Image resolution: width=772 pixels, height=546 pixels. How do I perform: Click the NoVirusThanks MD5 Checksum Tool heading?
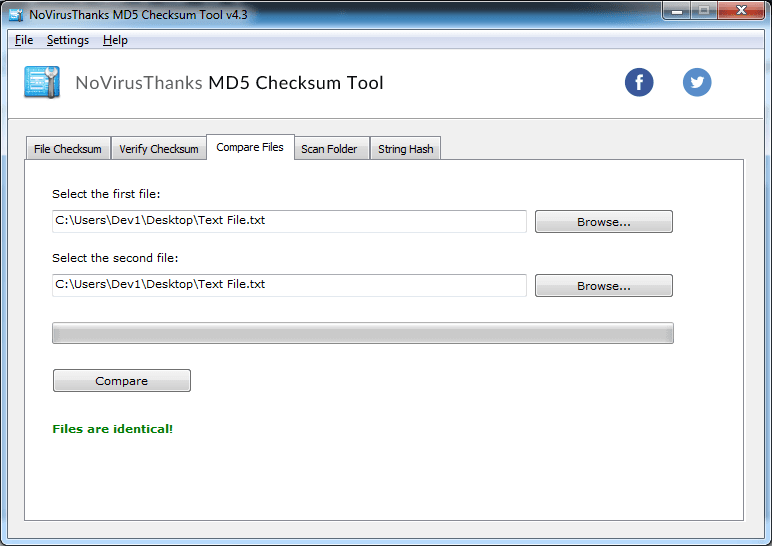click(x=229, y=83)
